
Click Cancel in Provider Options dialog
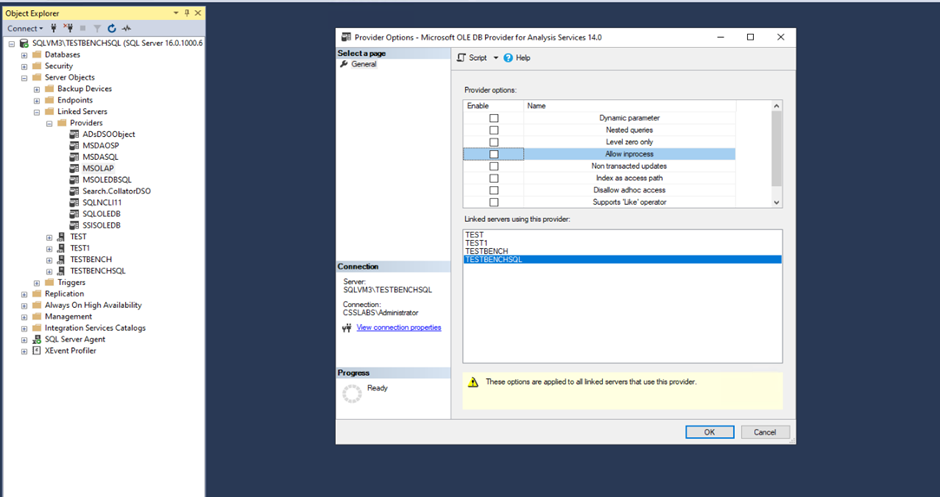pyautogui.click(x=765, y=432)
